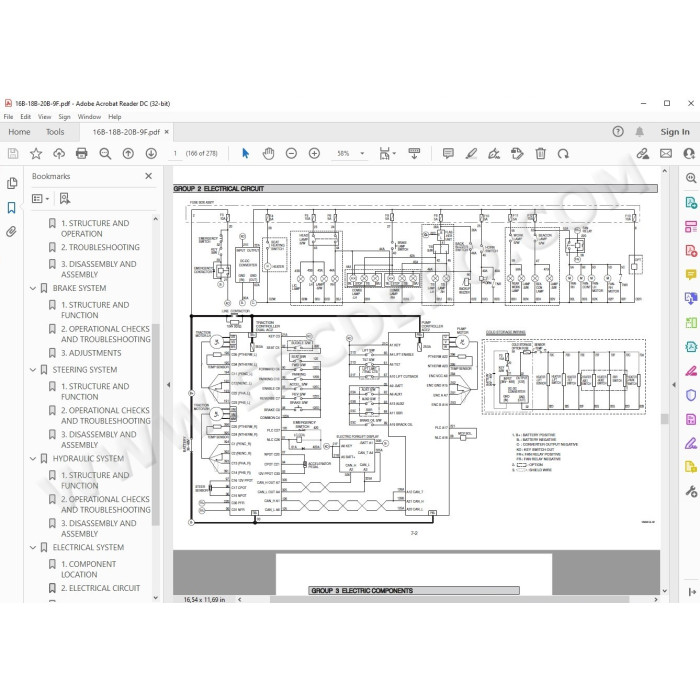The width and height of the screenshot is (700, 700).
Task: Add a sticky note comment
Action: click(448, 154)
